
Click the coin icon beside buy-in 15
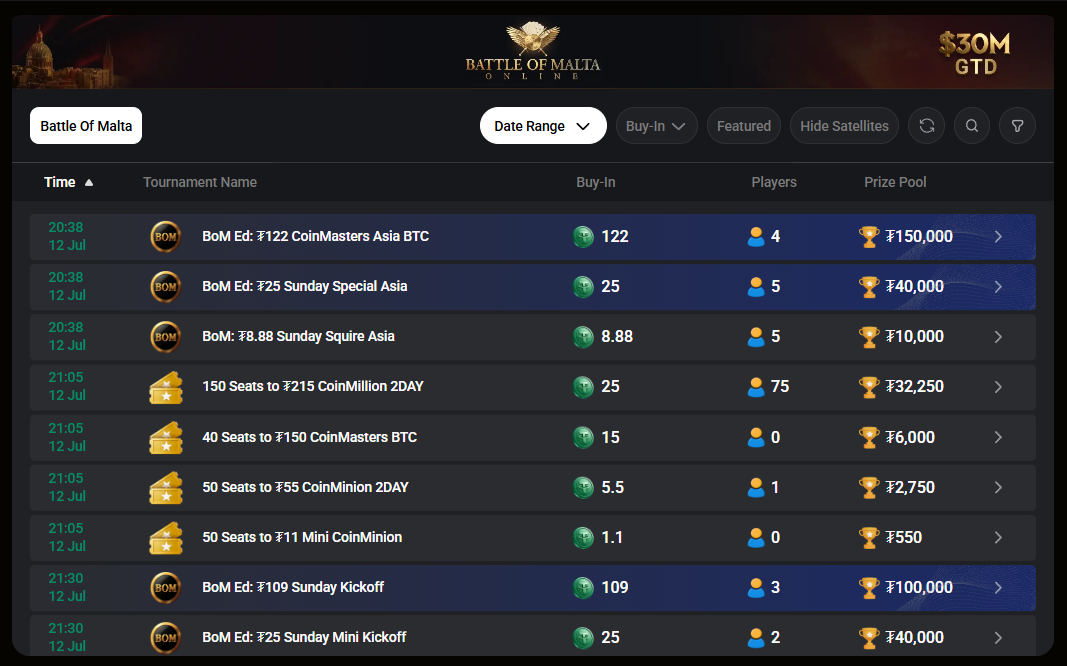[x=583, y=437]
